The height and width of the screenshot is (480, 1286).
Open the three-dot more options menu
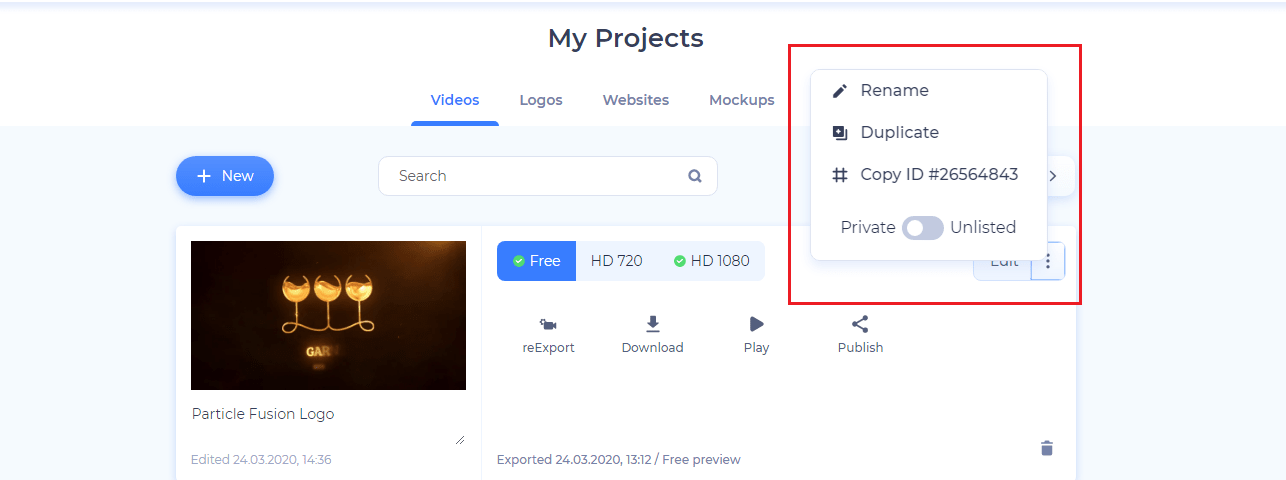point(1048,262)
